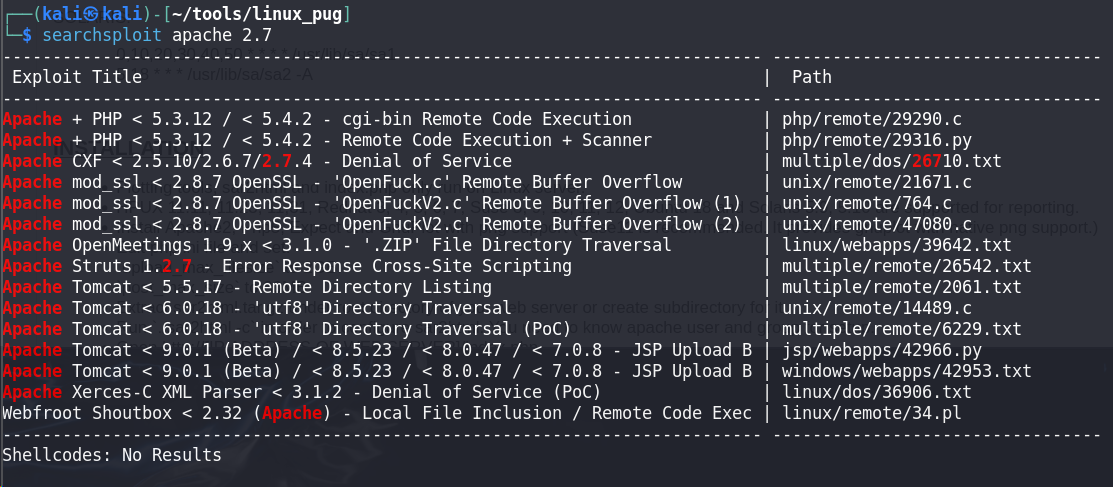
Task: Select path unix/remote/764.c
Action: [867, 203]
